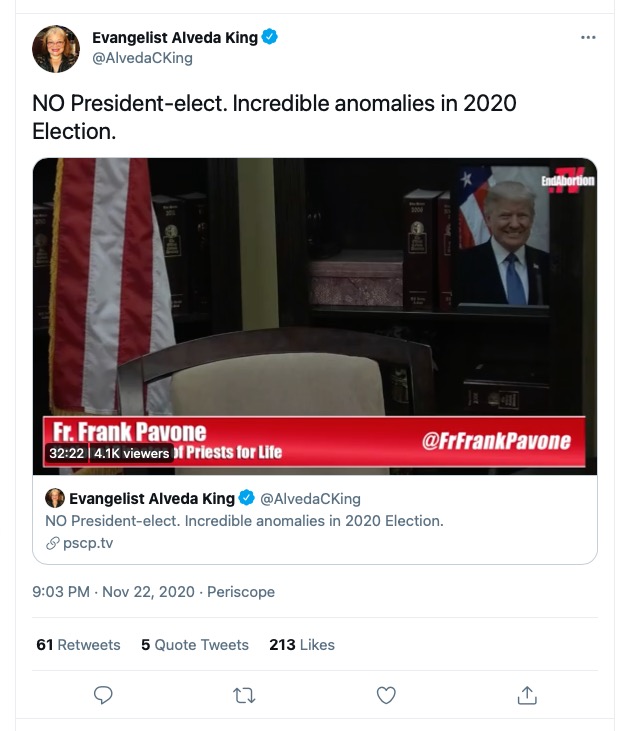
Task: Play the Fr. Frank Pavone video thumbnail
Action: (315, 315)
